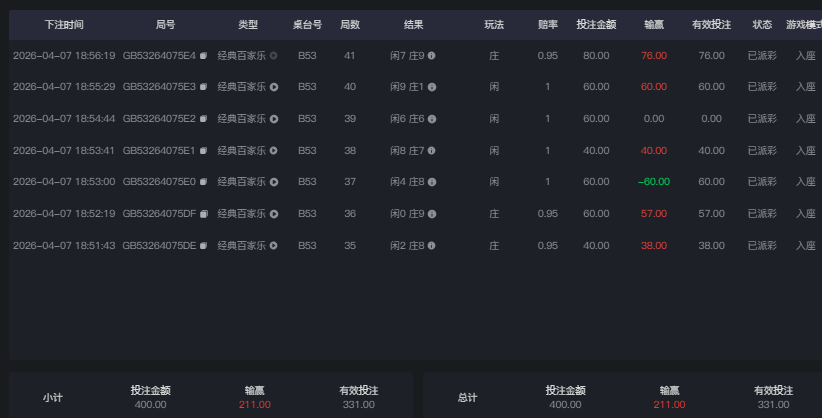
Task: Click the red 57.00 win/loss value
Action: point(654,214)
